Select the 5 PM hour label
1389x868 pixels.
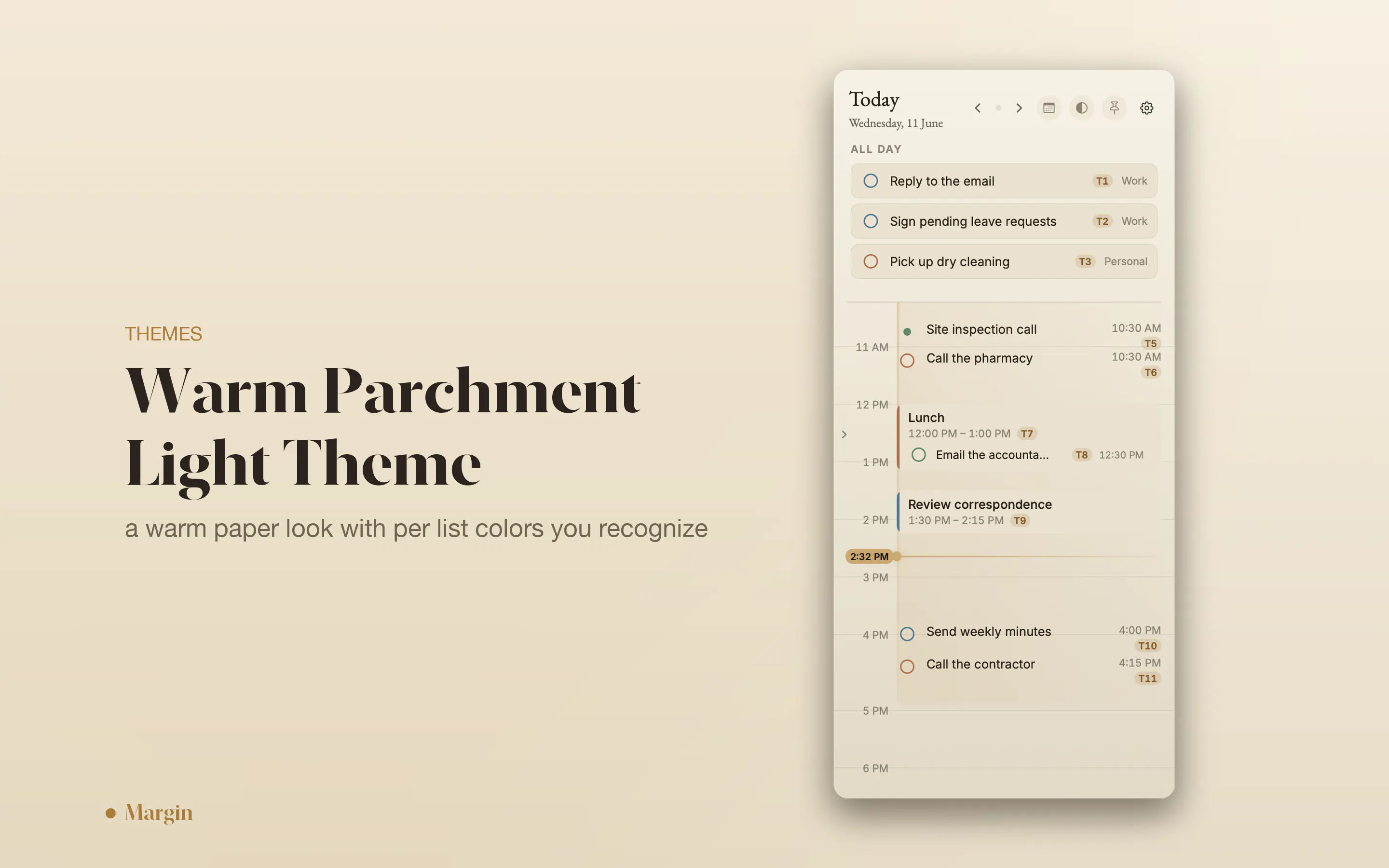pos(875,711)
